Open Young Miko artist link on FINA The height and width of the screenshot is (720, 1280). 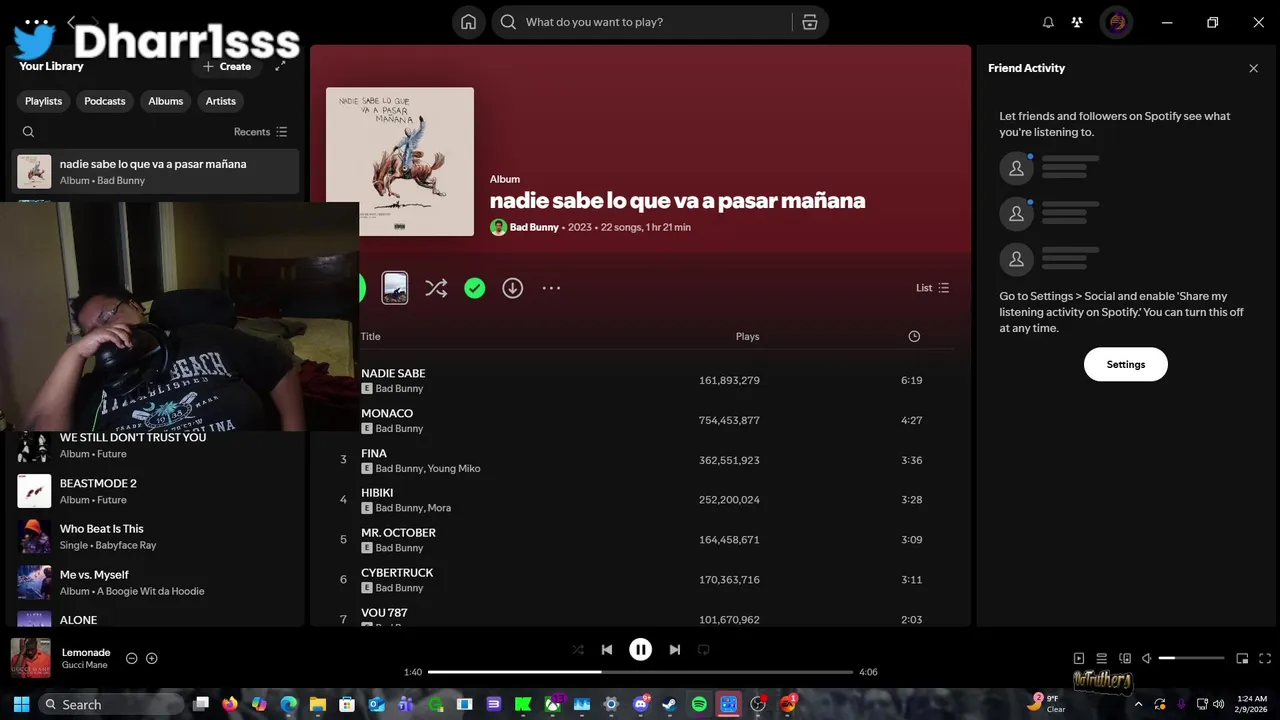454,468
